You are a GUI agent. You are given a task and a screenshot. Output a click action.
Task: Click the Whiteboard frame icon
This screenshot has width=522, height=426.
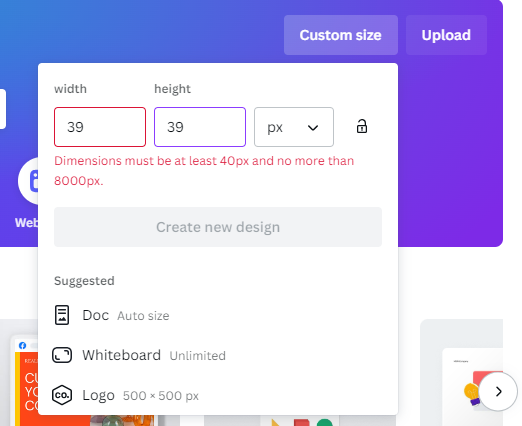click(62, 355)
